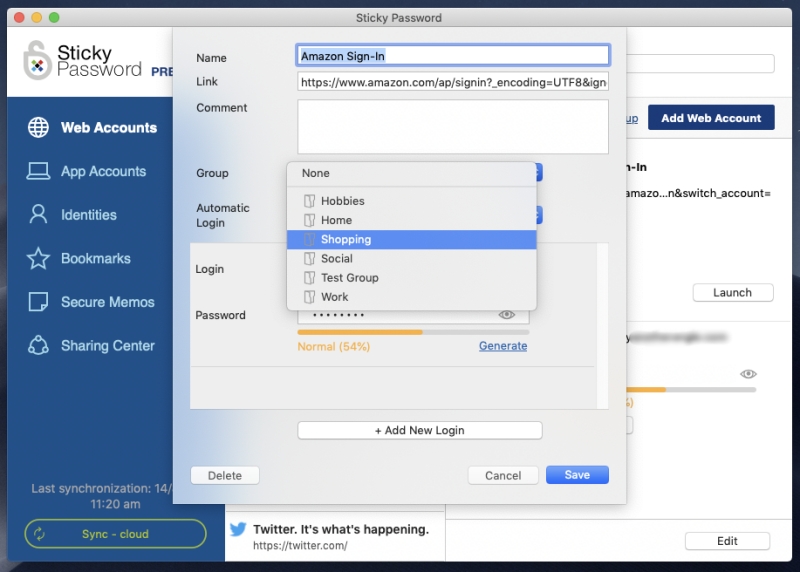Click the App Accounts laptop icon
The width and height of the screenshot is (800, 572).
(x=38, y=171)
